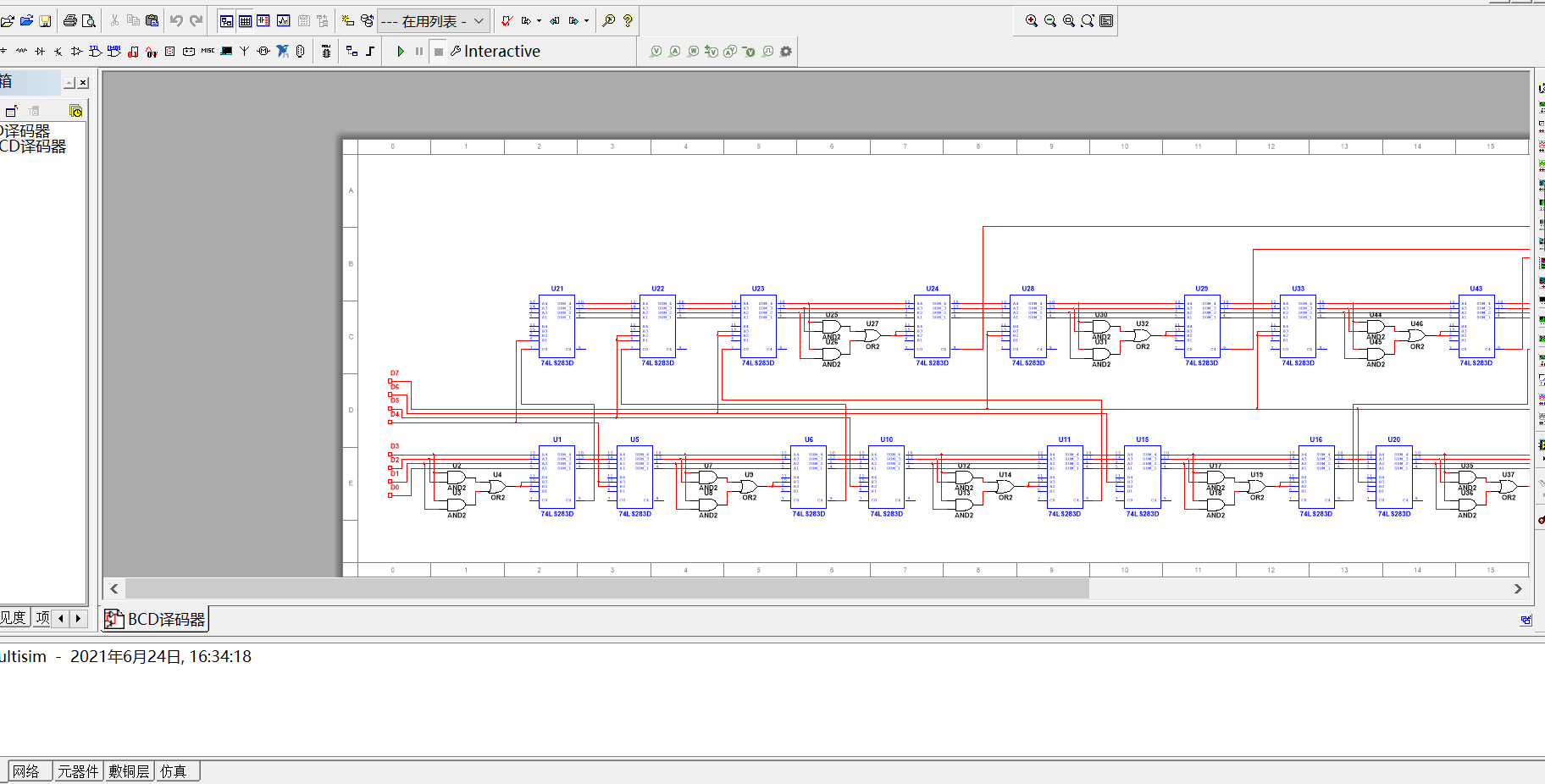Click horizontal scrollbar left arrow
Viewport: 1545px width, 784px height.
point(114,588)
